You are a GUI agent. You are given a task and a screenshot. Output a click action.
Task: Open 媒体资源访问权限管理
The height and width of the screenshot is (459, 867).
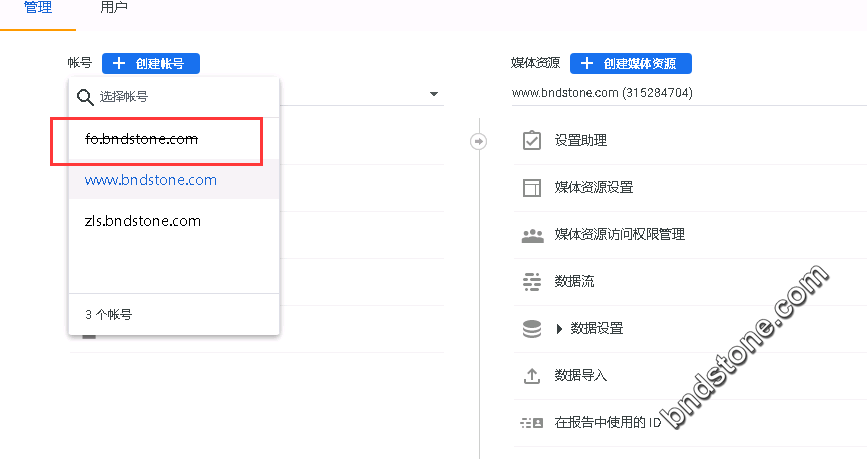620,234
